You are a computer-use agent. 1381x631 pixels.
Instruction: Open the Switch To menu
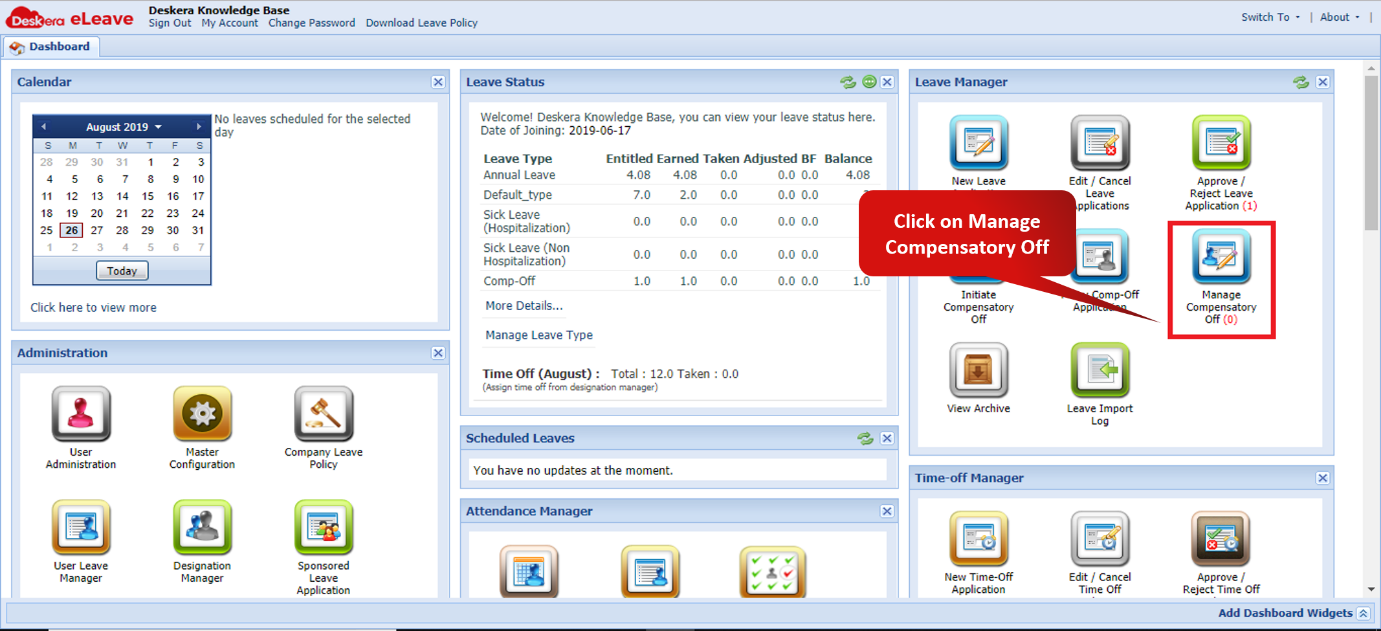pos(1266,17)
